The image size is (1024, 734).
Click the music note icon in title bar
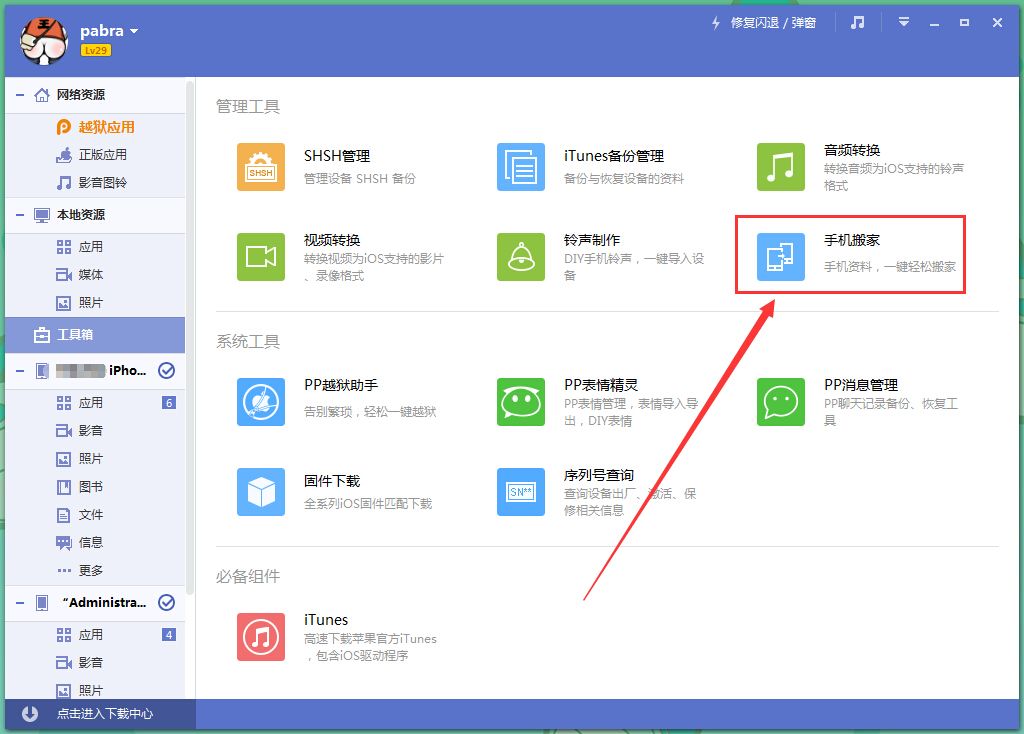click(x=857, y=23)
